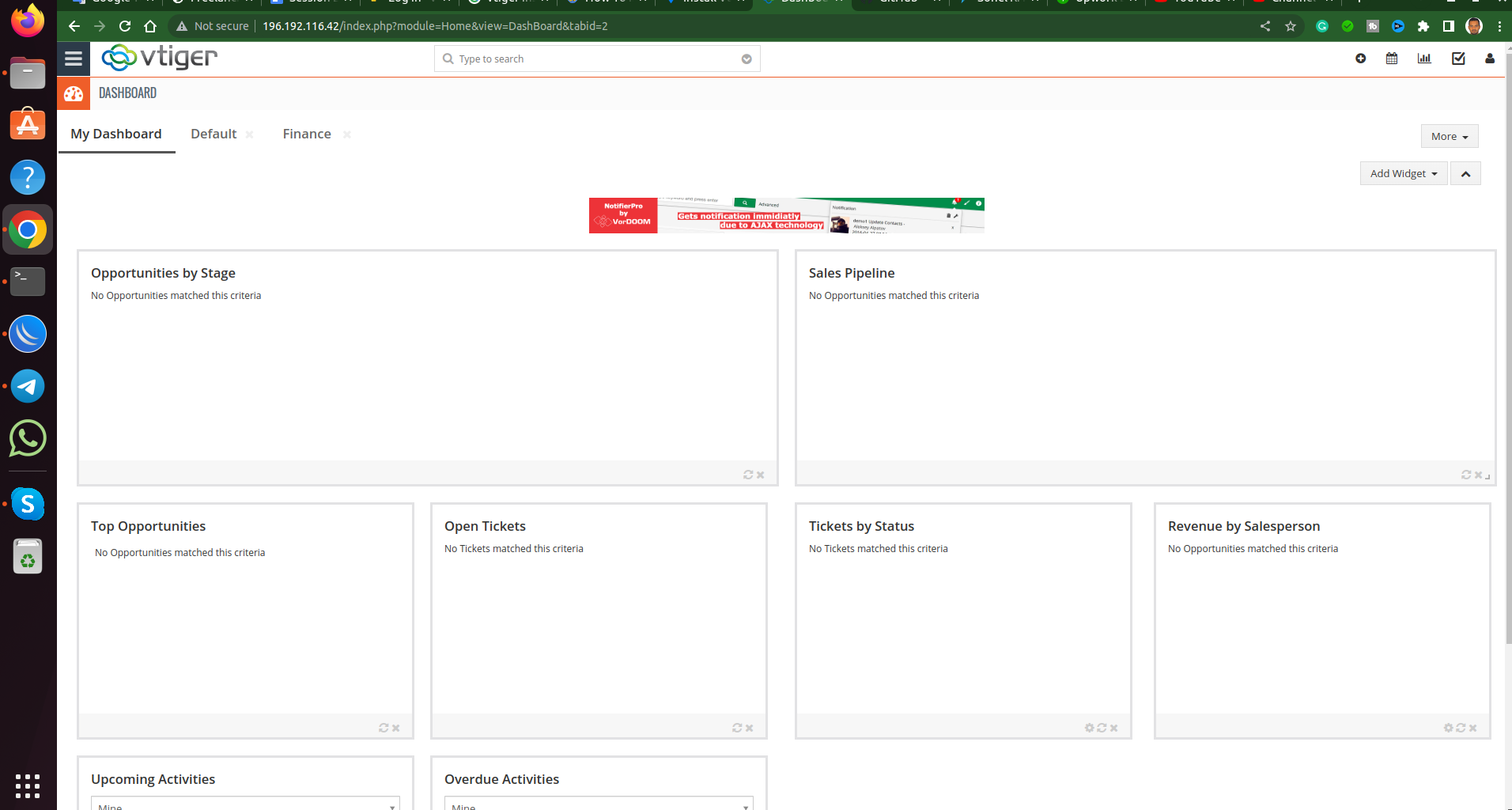Open Telegram from the Ubuntu dock
The image size is (1512, 810).
pos(28,386)
